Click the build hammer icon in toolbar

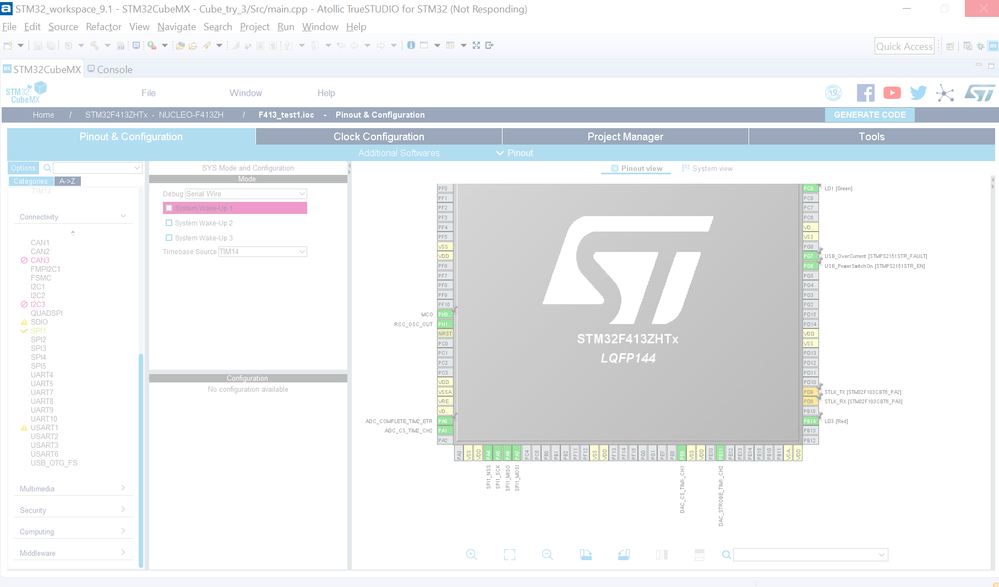pyautogui.click(x=94, y=45)
